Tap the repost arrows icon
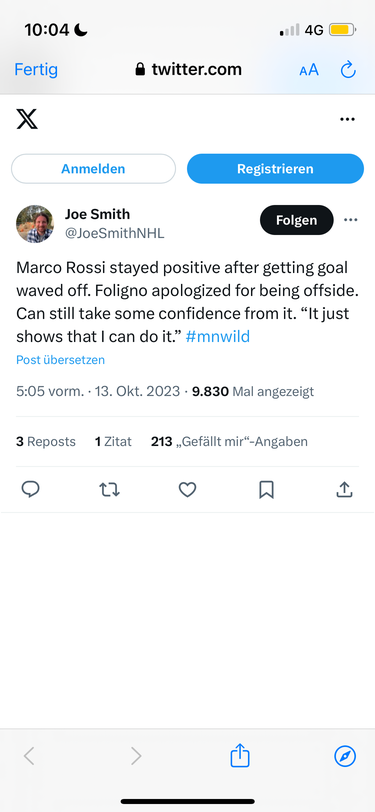375x812 pixels. coord(109,489)
